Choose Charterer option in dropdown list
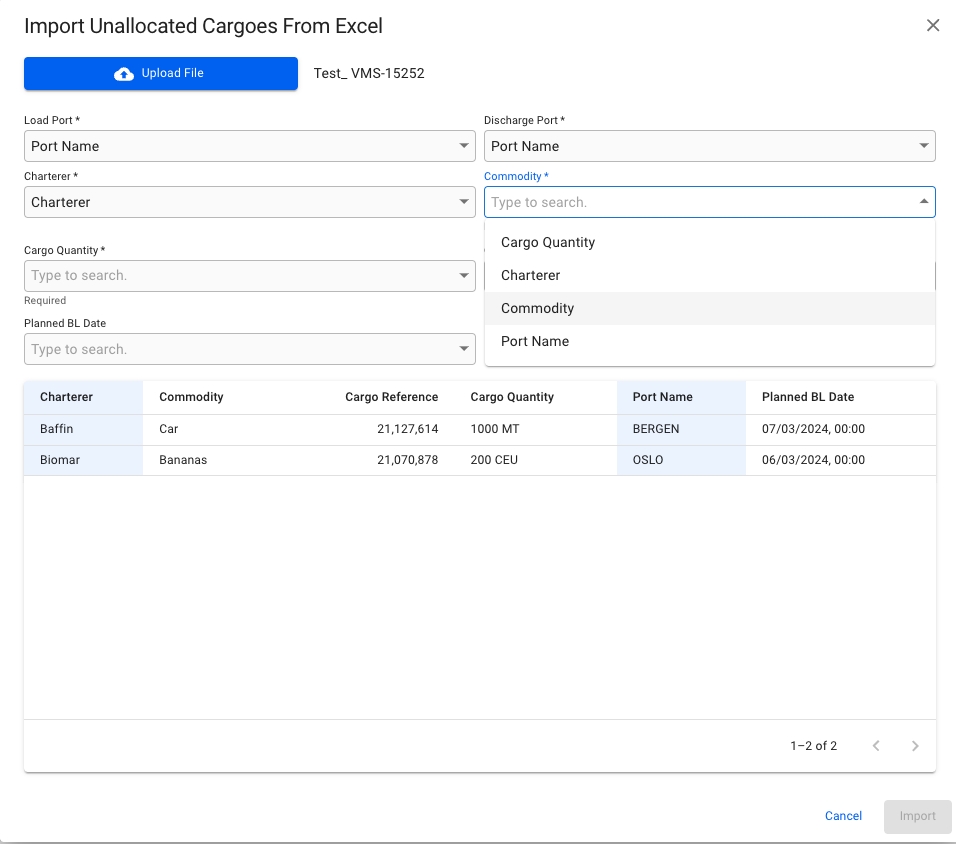Screen dimensions: 956x844 [530, 275]
